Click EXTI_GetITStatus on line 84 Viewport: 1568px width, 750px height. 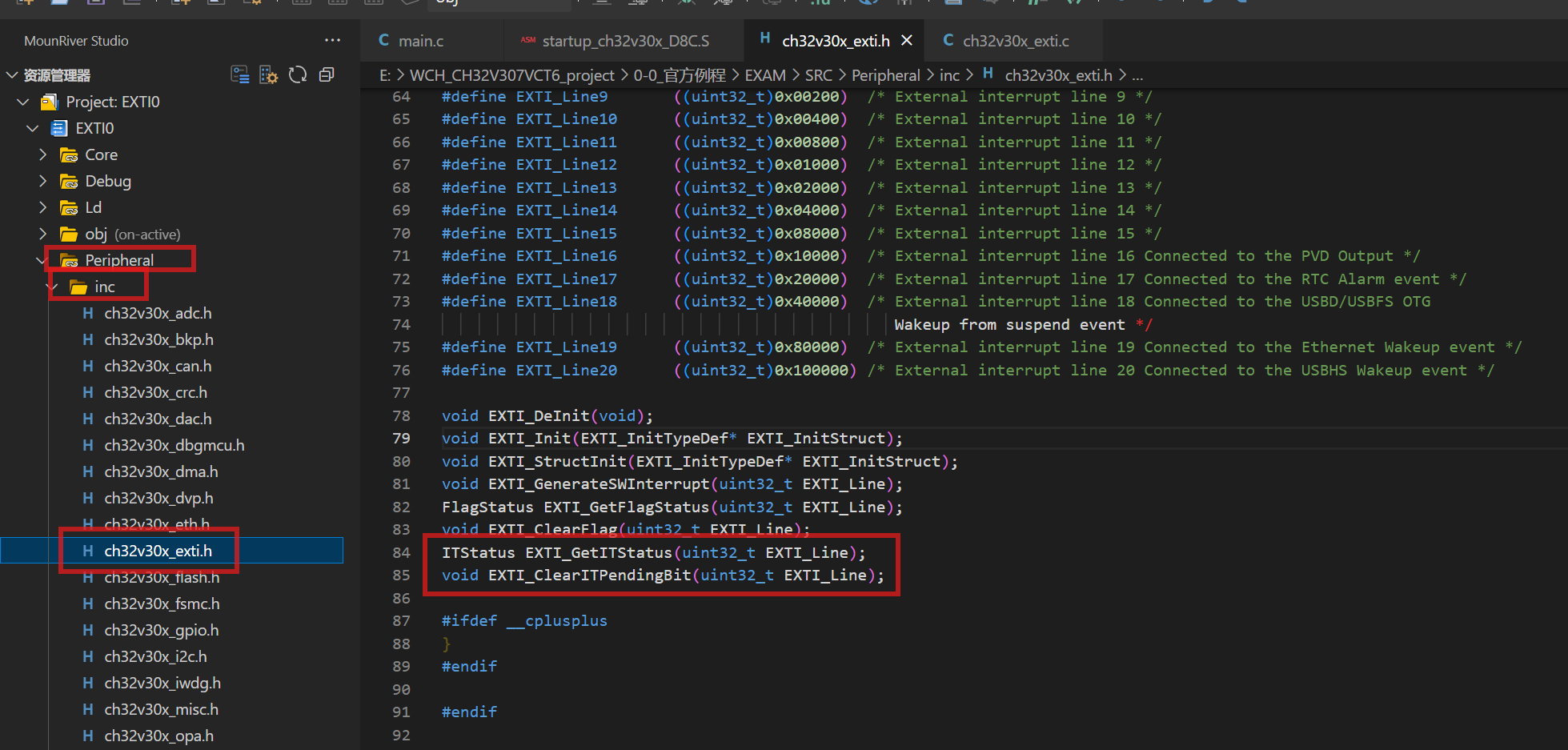599,552
